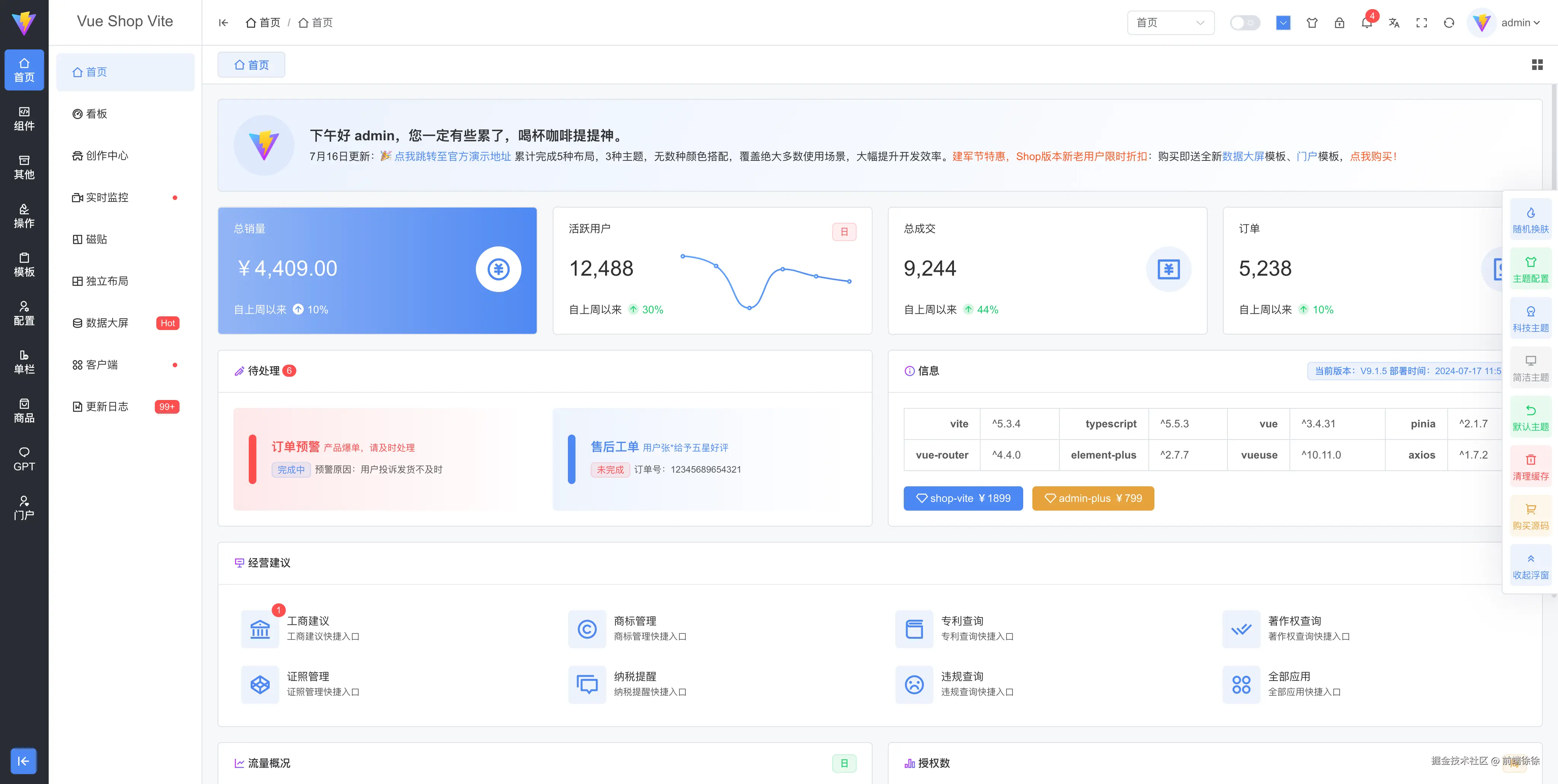Enter fullscreen mode via header icon

pos(1421,23)
